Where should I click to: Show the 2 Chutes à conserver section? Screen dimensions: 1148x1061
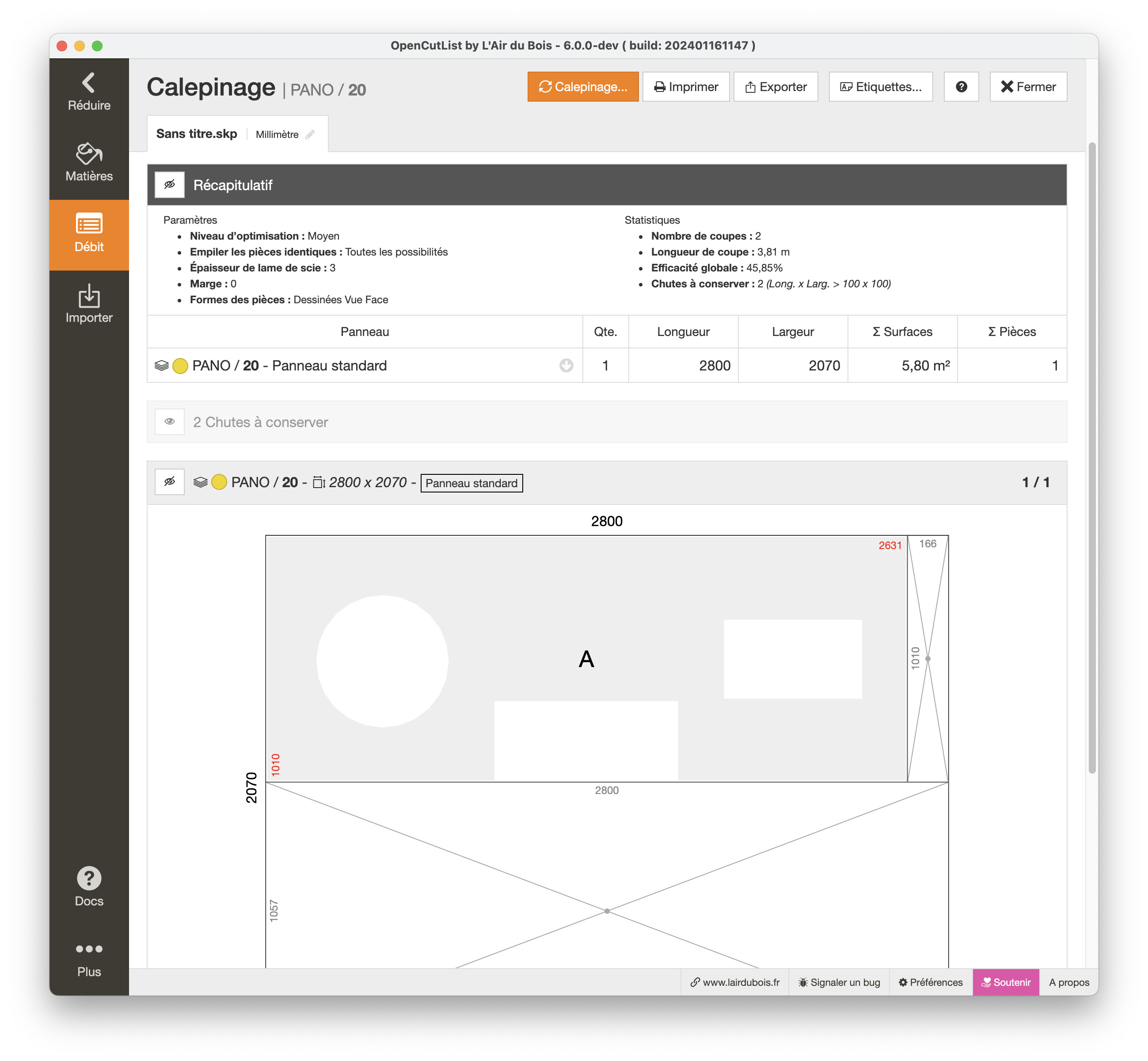coord(170,421)
